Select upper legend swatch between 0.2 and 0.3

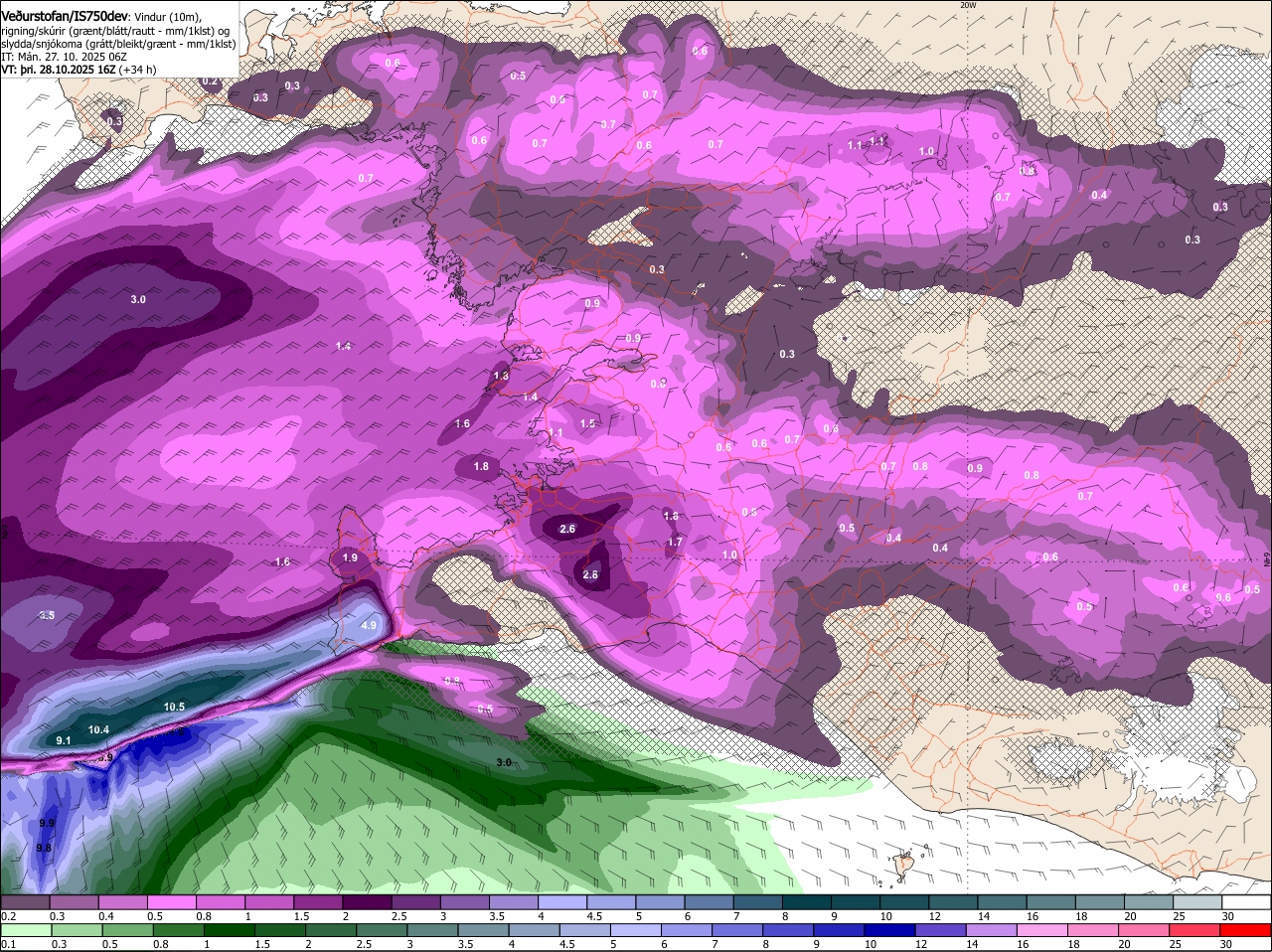(27, 901)
